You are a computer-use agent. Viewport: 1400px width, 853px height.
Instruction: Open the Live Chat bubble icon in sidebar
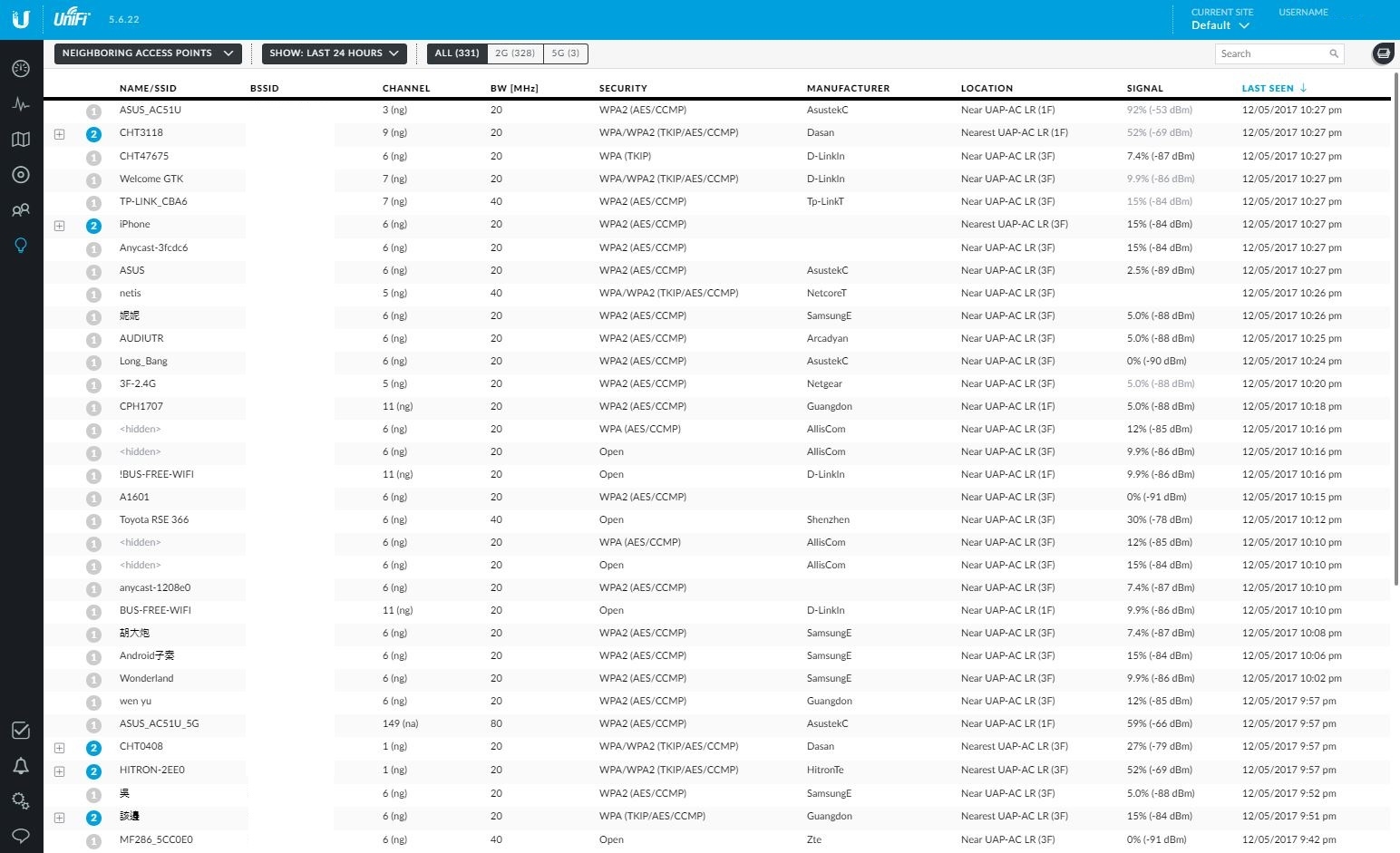(21, 835)
